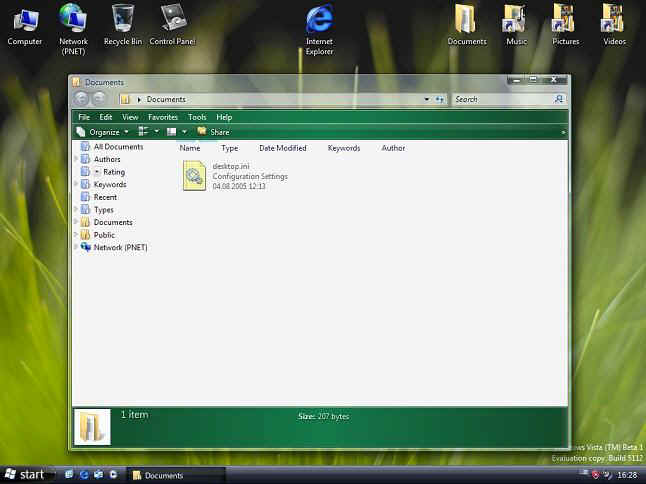This screenshot has width=646, height=484.
Task: Expand the Authors tree node
Action: (76, 159)
